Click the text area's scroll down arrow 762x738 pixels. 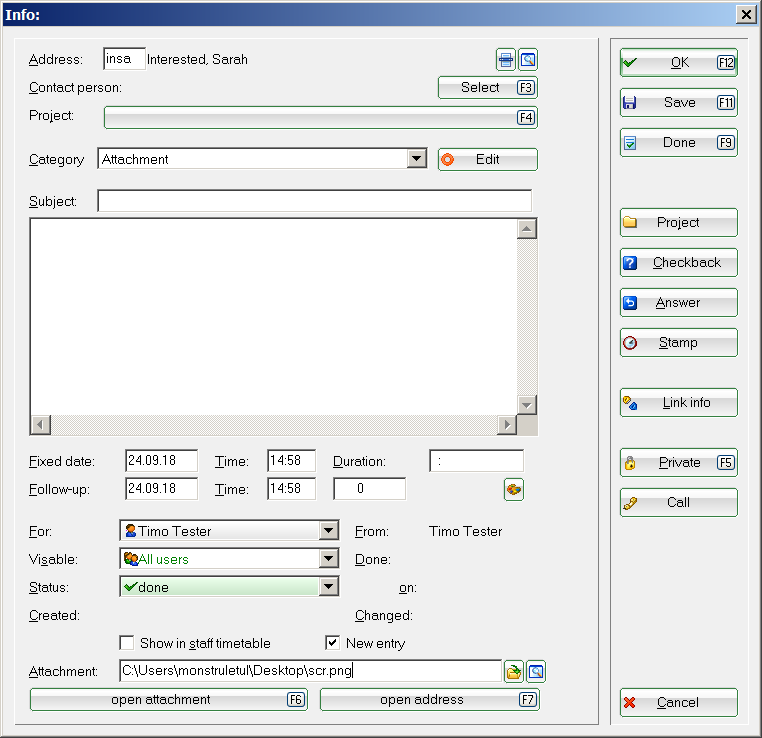527,404
